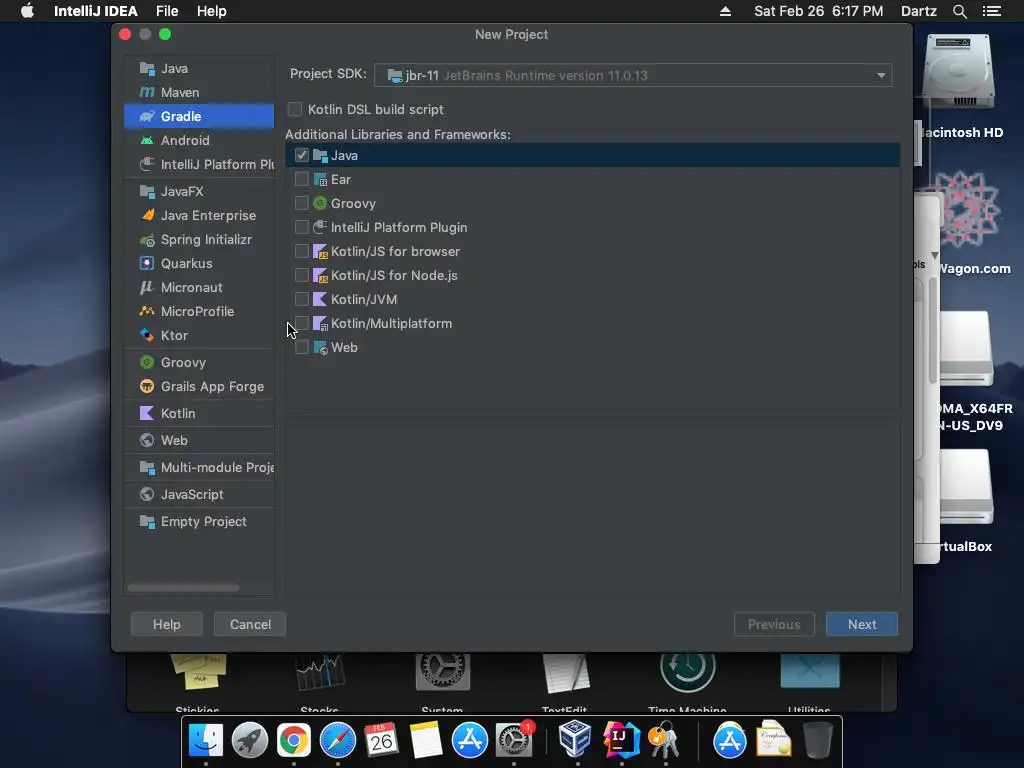Open IntelliJ IDEA from the Dock
The width and height of the screenshot is (1024, 768).
(620, 740)
